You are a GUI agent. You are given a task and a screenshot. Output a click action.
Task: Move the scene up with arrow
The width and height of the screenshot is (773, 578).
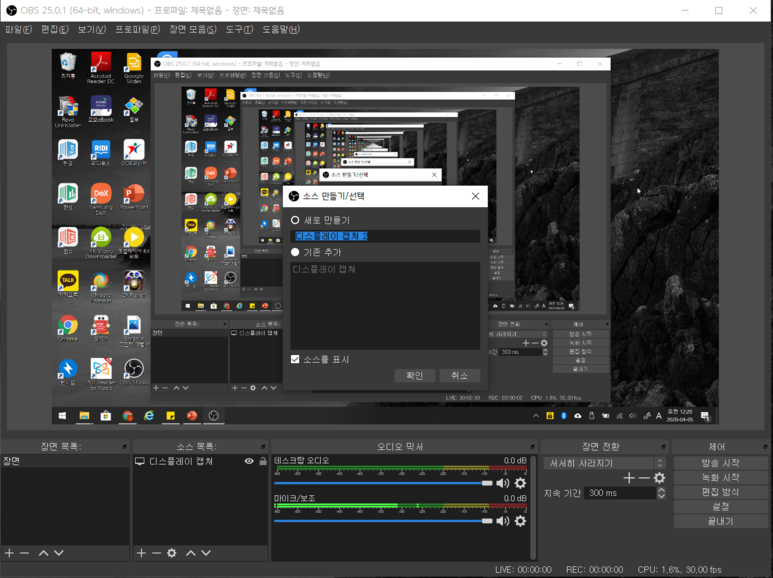pos(43,553)
